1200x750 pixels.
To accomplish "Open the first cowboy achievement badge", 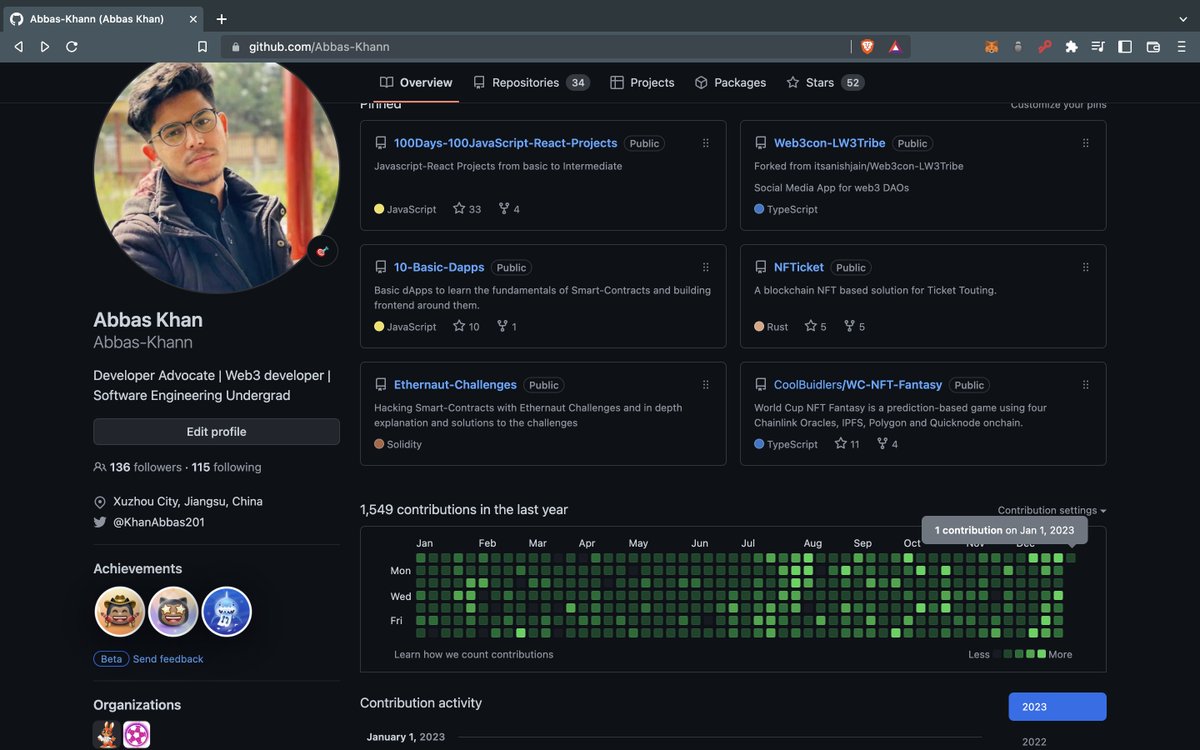I will click(120, 612).
